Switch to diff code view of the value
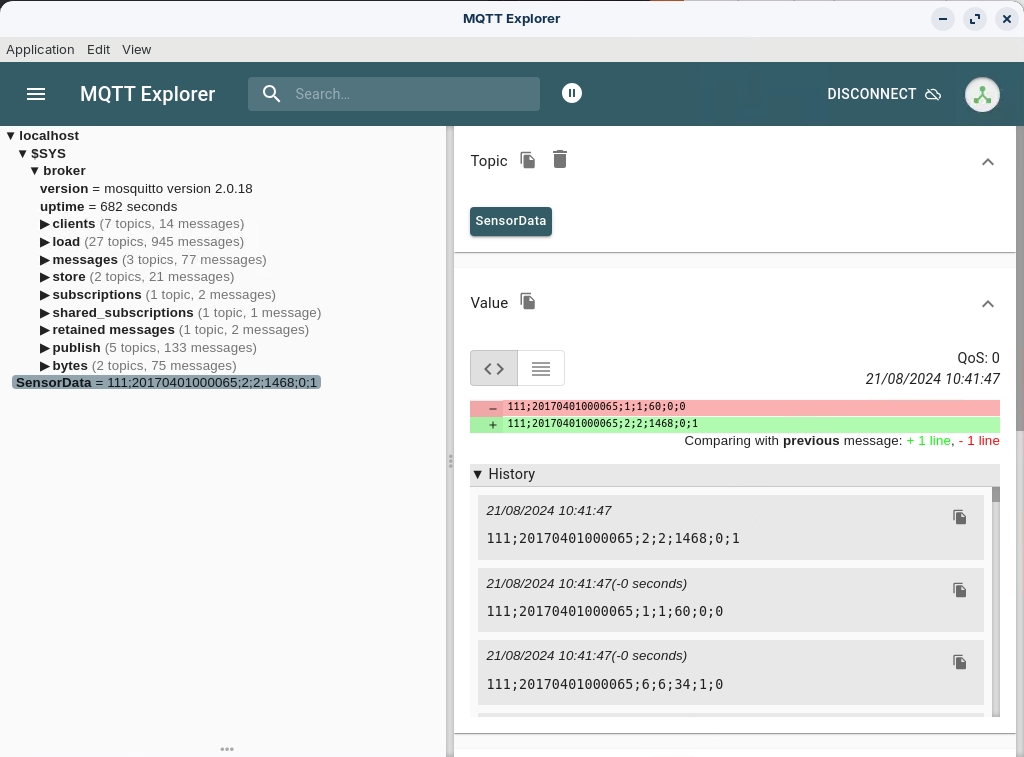The width and height of the screenshot is (1024, 757). (x=494, y=368)
